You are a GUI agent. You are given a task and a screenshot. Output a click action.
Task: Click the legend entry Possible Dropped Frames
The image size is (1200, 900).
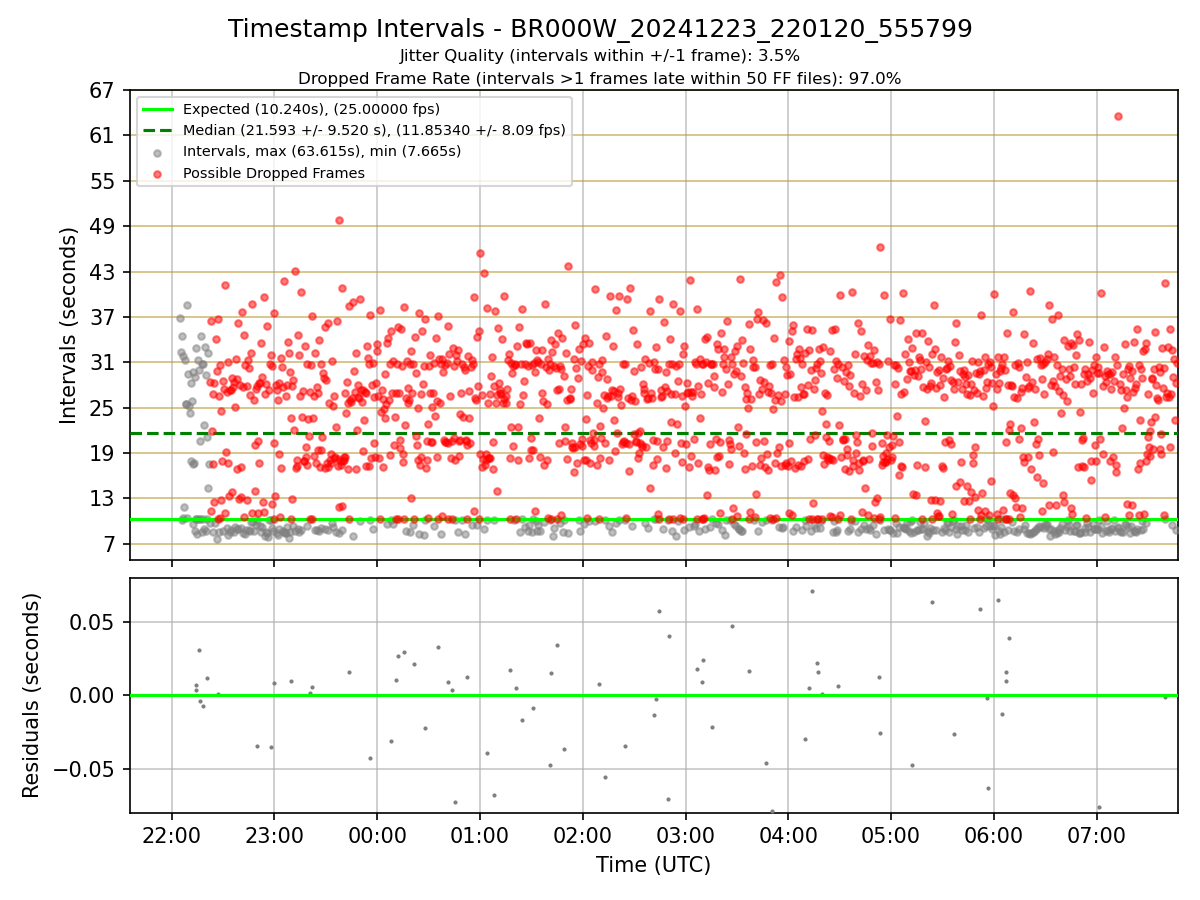pos(273,173)
